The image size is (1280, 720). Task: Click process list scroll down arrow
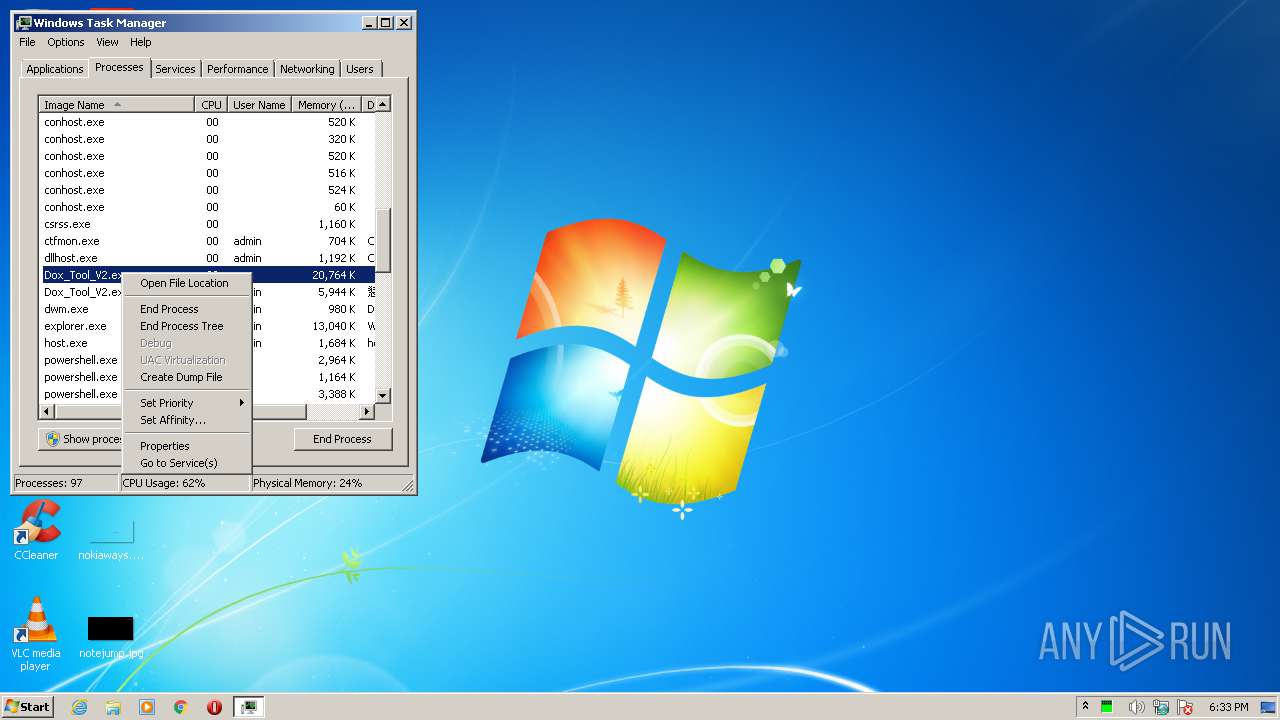click(382, 396)
